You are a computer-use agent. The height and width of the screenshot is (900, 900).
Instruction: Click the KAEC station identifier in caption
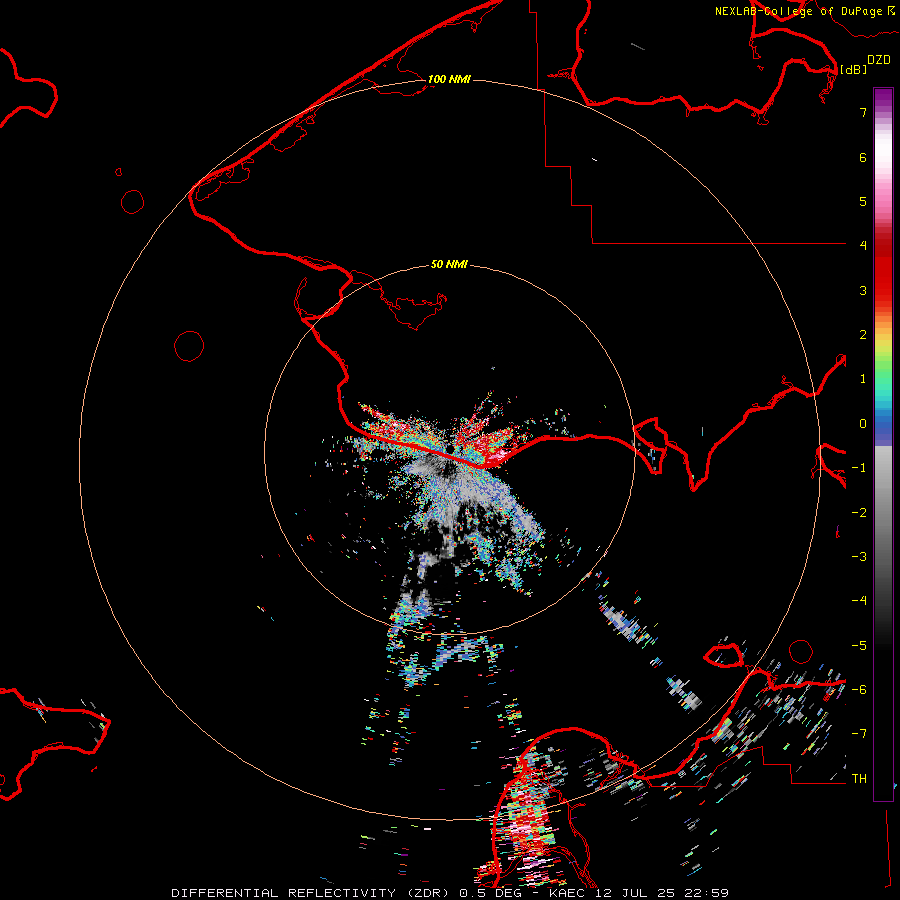coord(568,893)
